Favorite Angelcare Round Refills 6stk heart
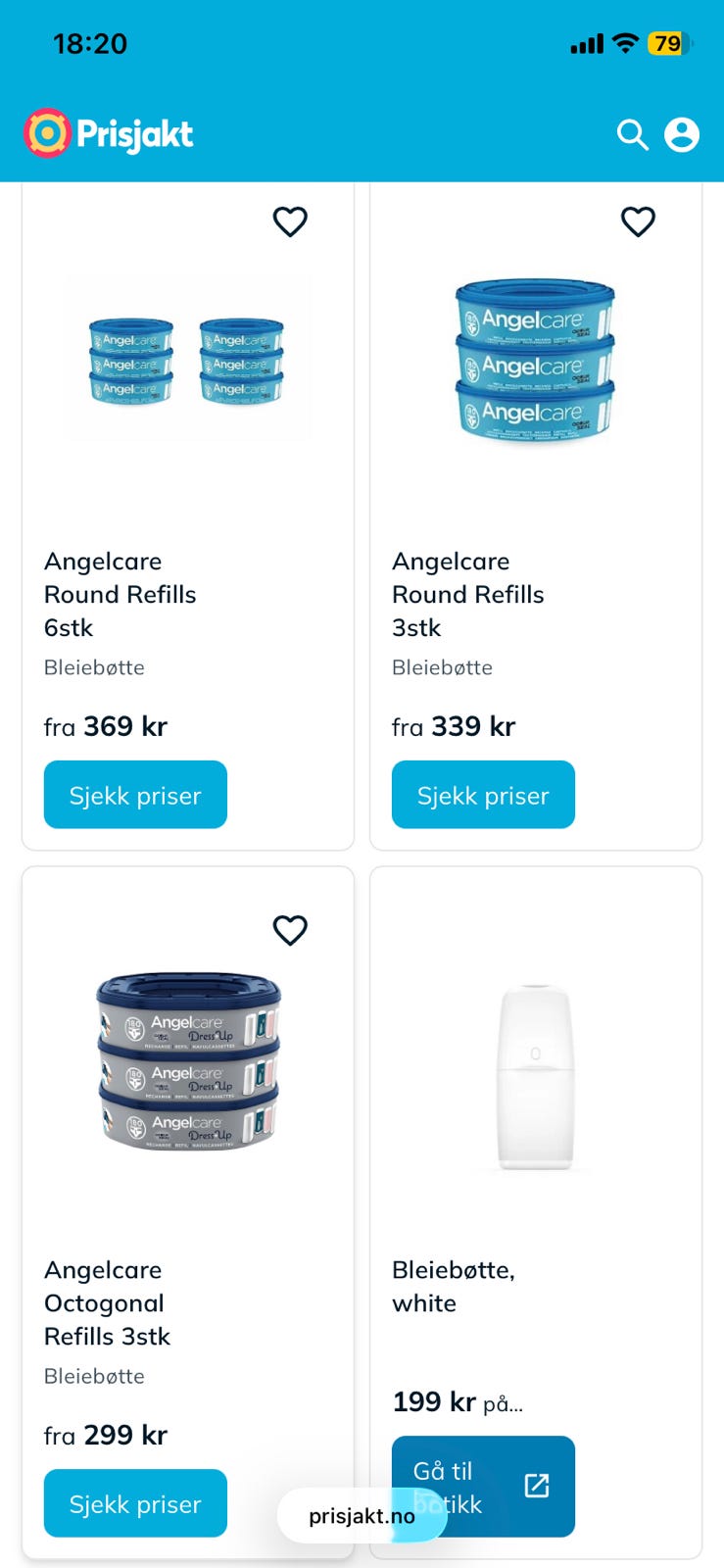The width and height of the screenshot is (724, 1568). pos(290,222)
